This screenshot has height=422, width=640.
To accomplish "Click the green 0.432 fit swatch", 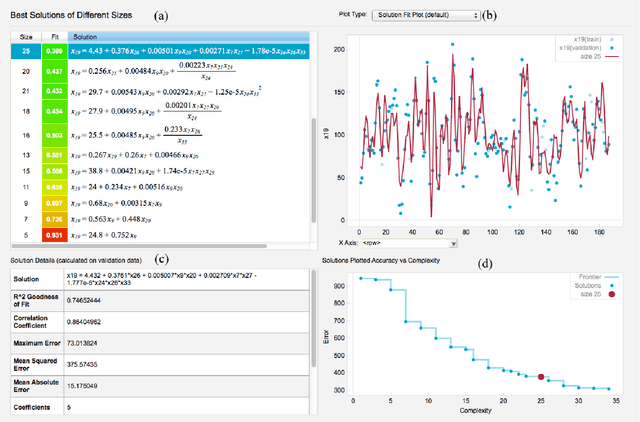I will click(54, 90).
